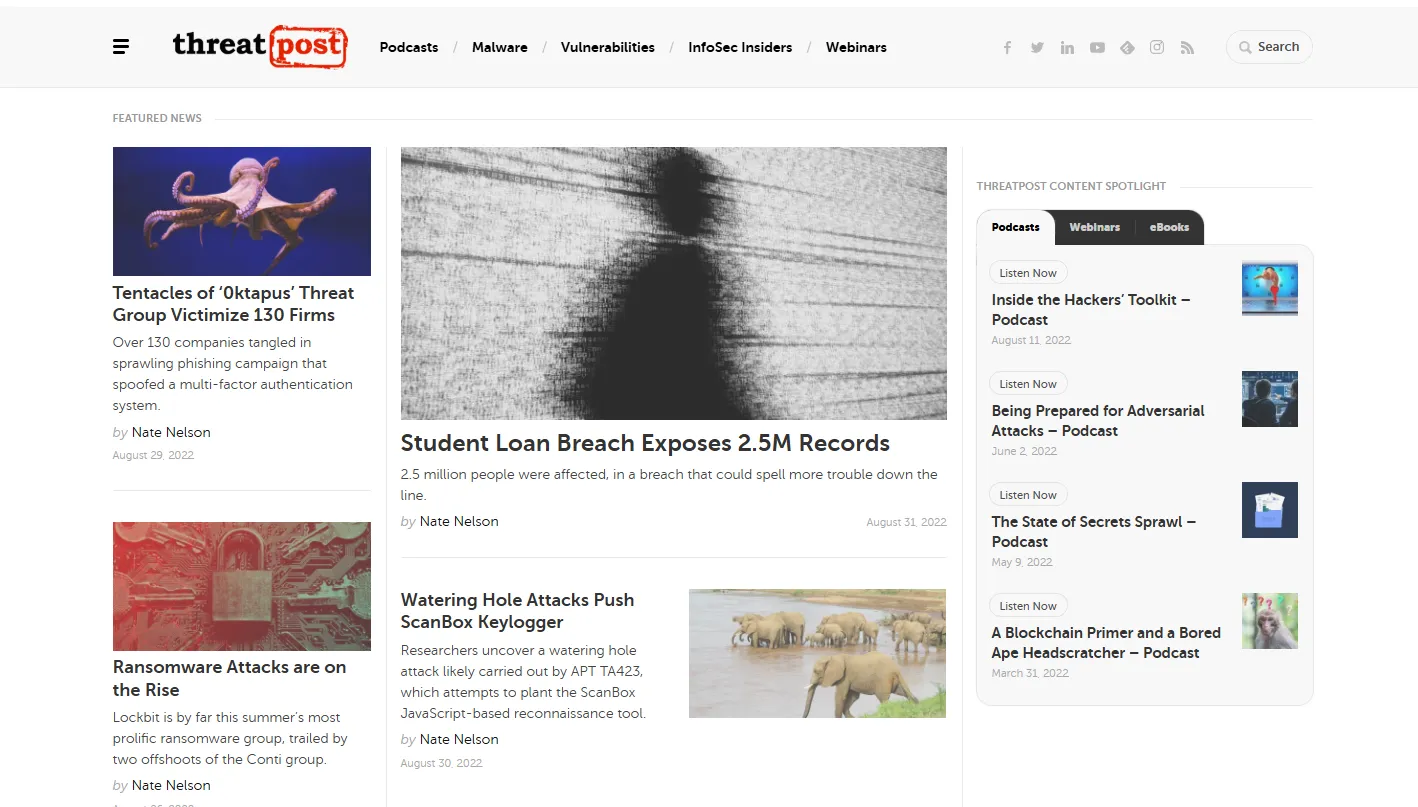Image resolution: width=1418 pixels, height=807 pixels.
Task: Click 'FEATURED NEWS' section heading
Action: pyautogui.click(x=157, y=118)
